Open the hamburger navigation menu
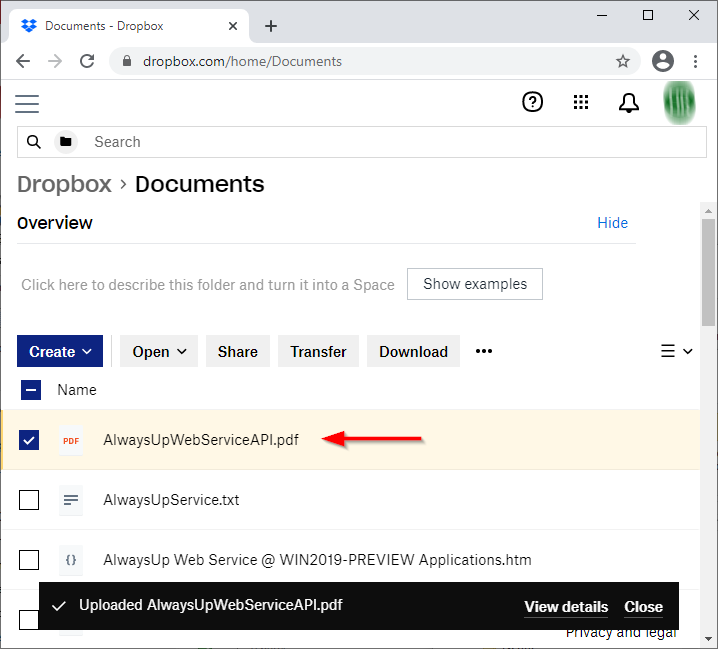This screenshot has width=718, height=649. [27, 104]
